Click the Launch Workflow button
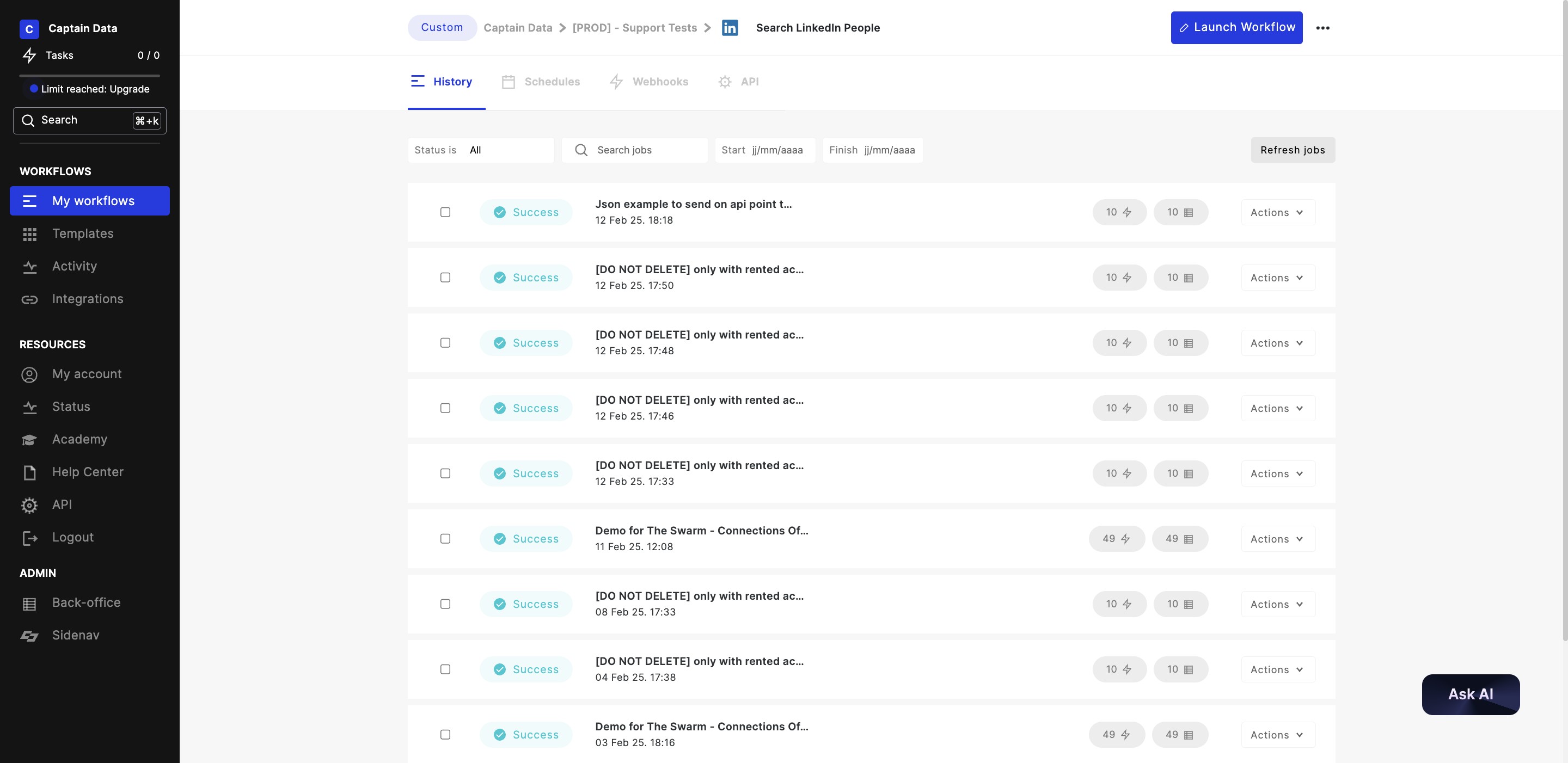1568x763 pixels. (x=1236, y=28)
